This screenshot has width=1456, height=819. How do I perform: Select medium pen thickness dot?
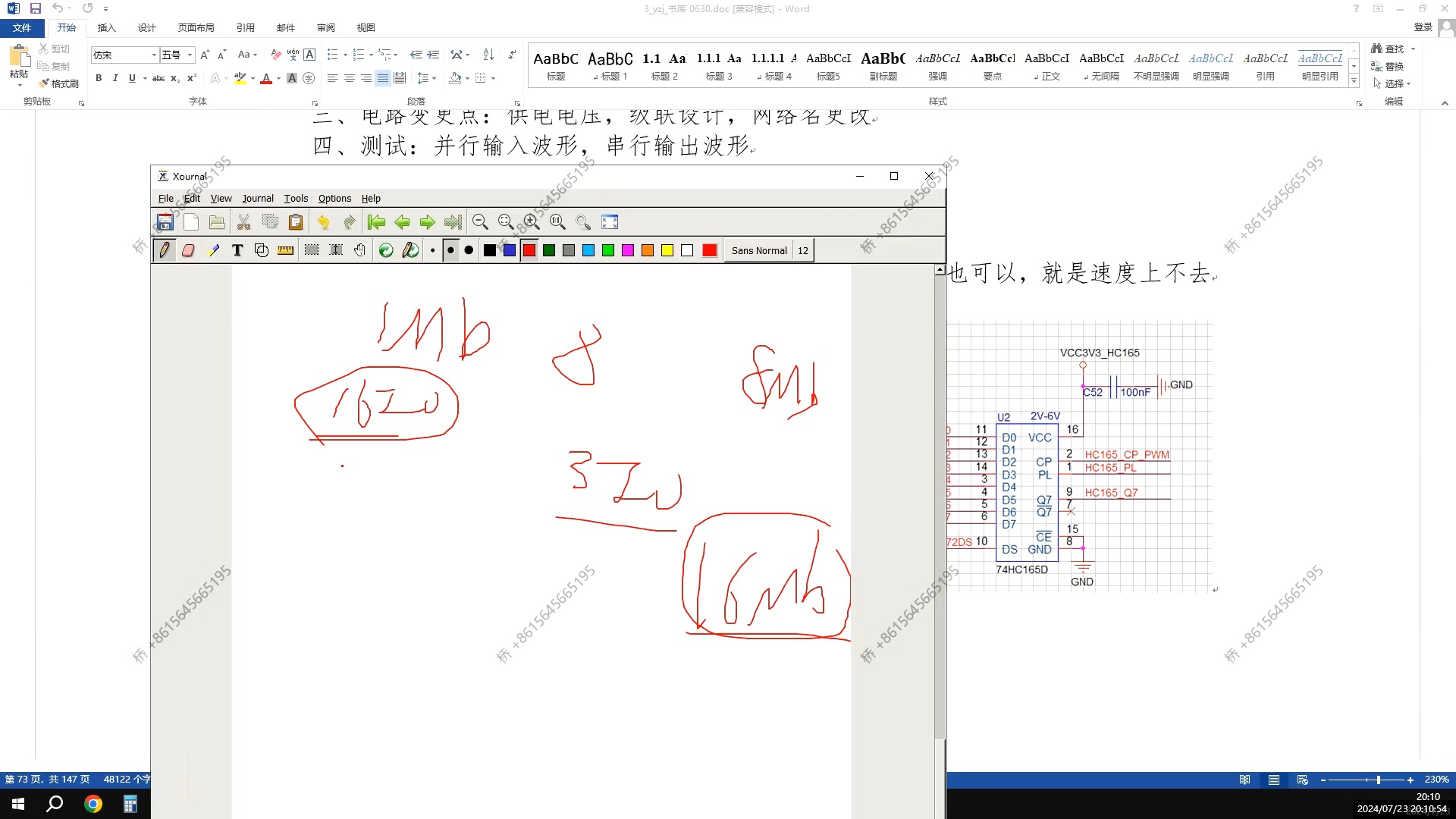coord(450,250)
